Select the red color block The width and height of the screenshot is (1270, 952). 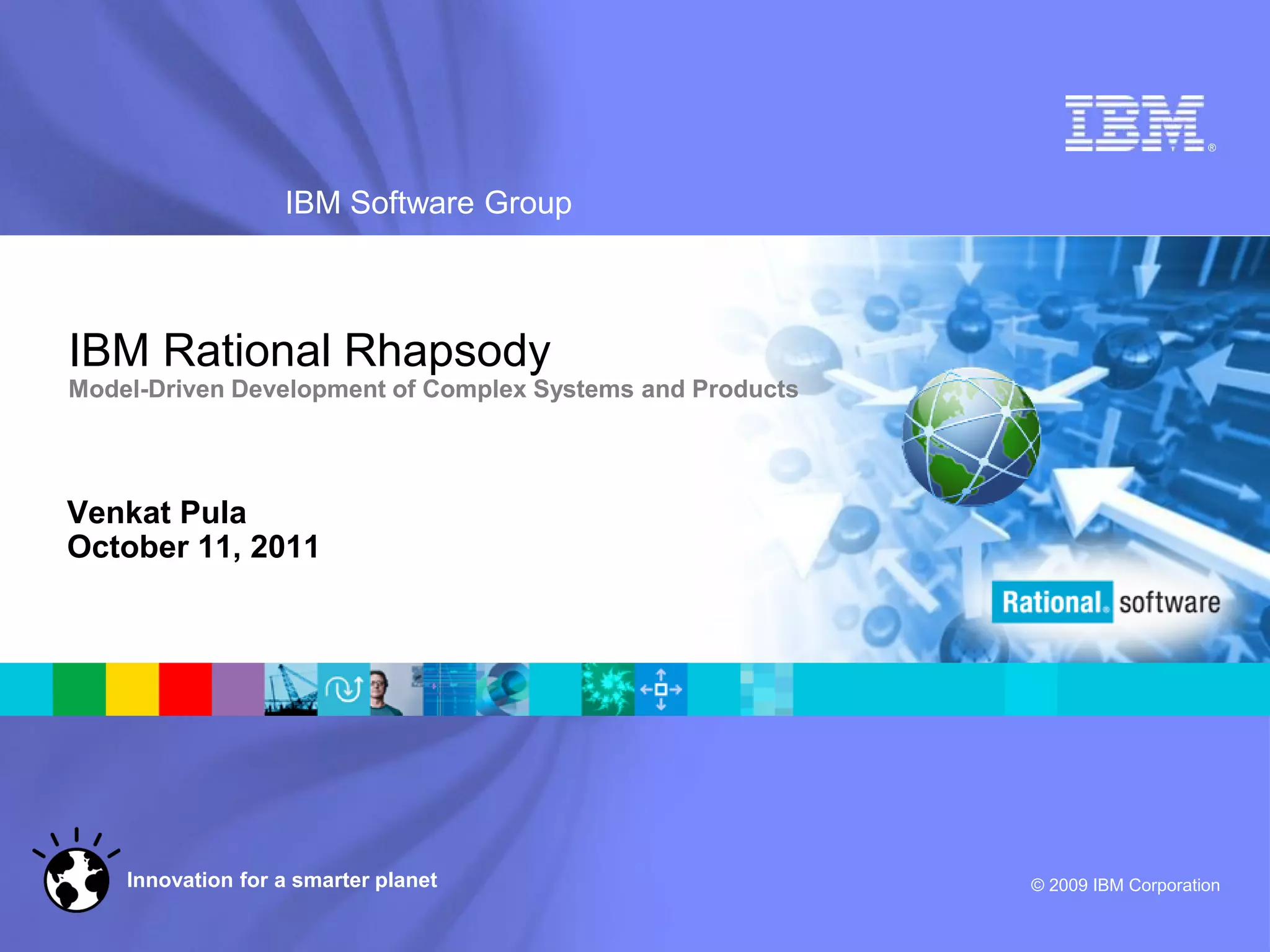click(185, 689)
